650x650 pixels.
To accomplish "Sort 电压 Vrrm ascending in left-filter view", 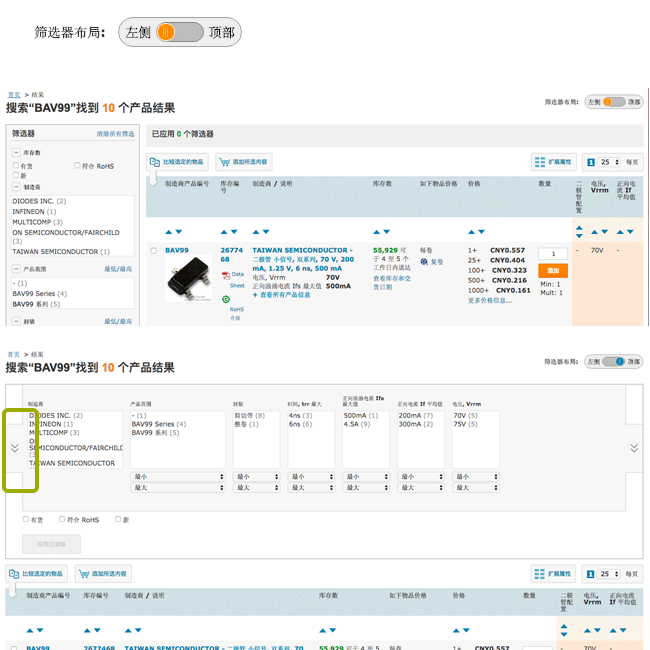I will pyautogui.click(x=594, y=232).
